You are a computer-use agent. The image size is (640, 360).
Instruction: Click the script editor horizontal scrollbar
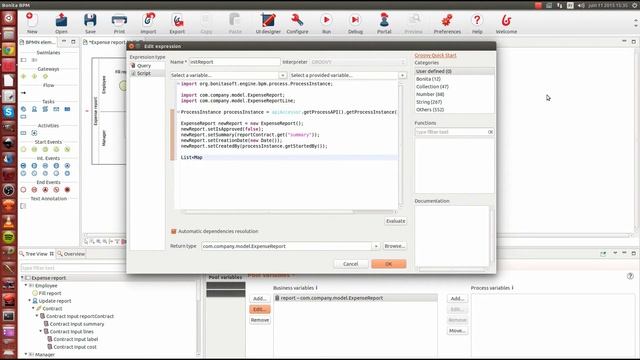click(x=288, y=212)
